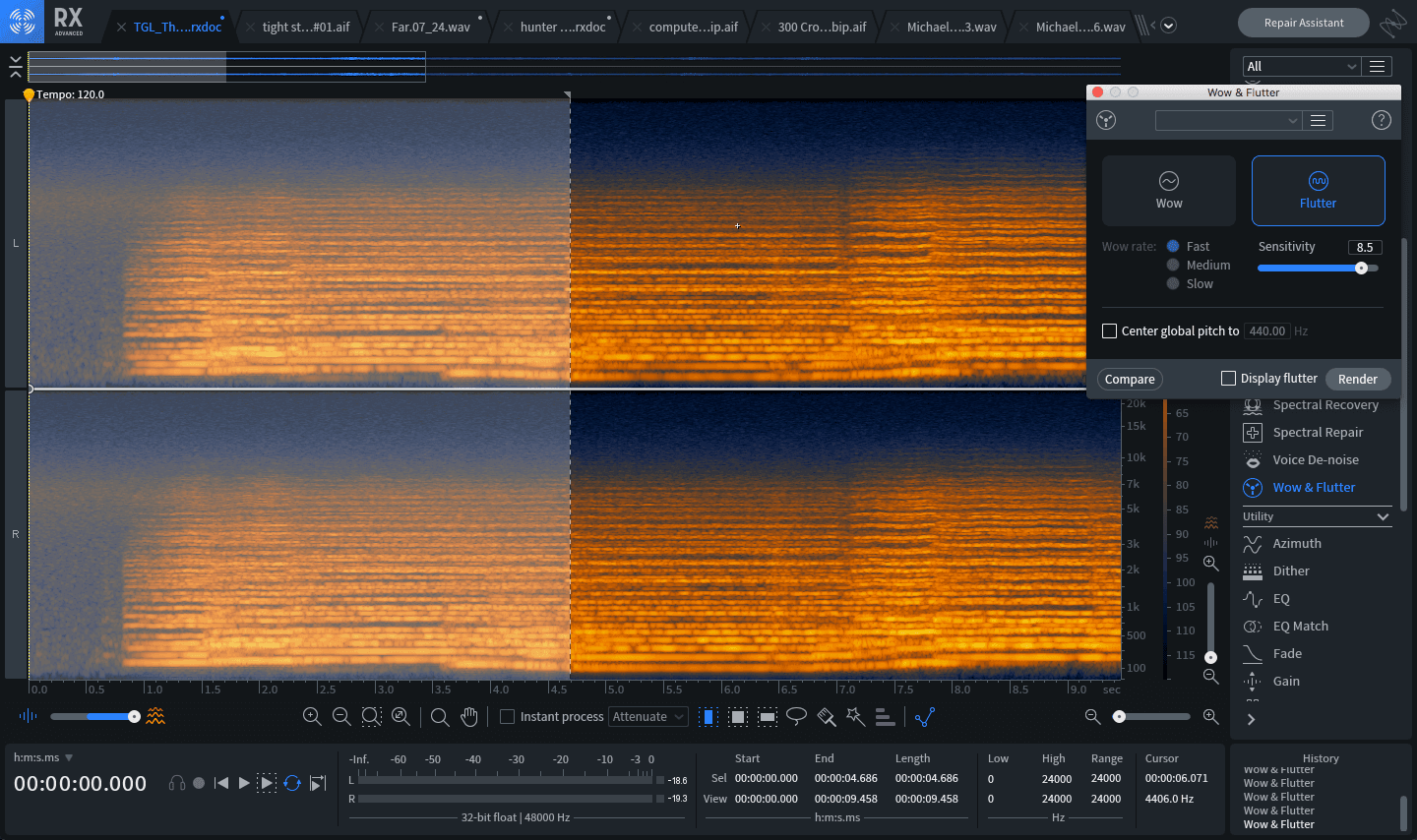Select the Zoom magnifier tool
Image resolution: width=1417 pixels, height=840 pixels.
[x=440, y=717]
